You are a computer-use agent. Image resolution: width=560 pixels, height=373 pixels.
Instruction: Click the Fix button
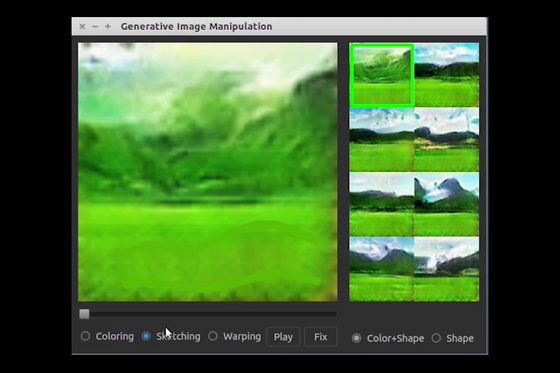coord(320,337)
